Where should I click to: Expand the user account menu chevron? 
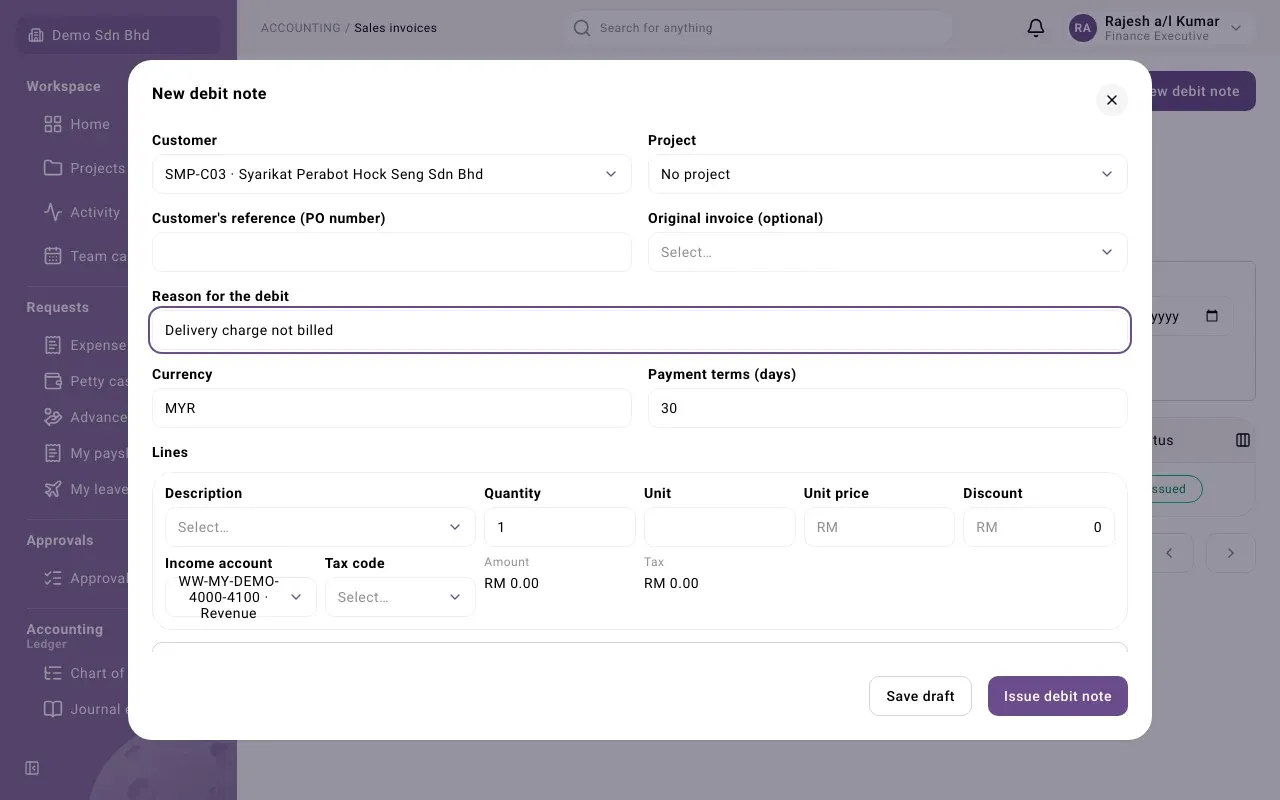pyautogui.click(x=1236, y=28)
